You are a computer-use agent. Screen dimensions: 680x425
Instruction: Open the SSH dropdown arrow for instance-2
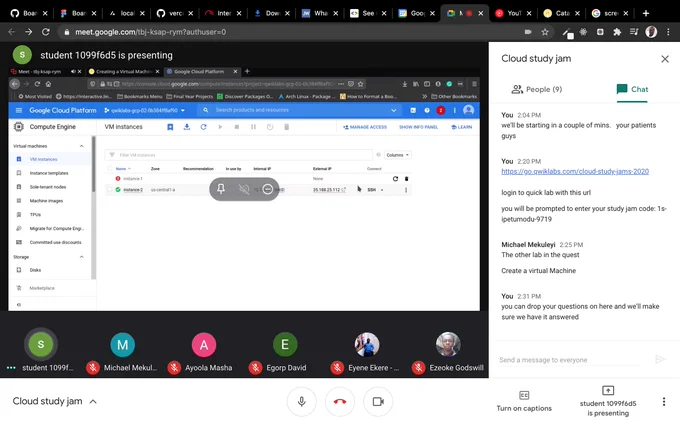[382, 190]
